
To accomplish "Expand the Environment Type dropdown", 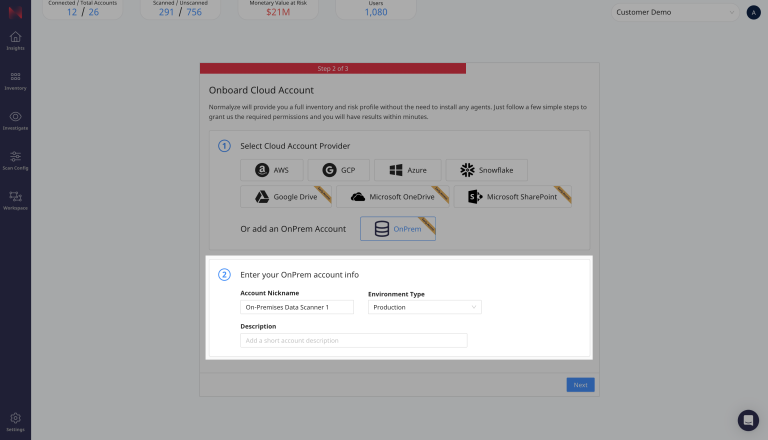I will [424, 307].
